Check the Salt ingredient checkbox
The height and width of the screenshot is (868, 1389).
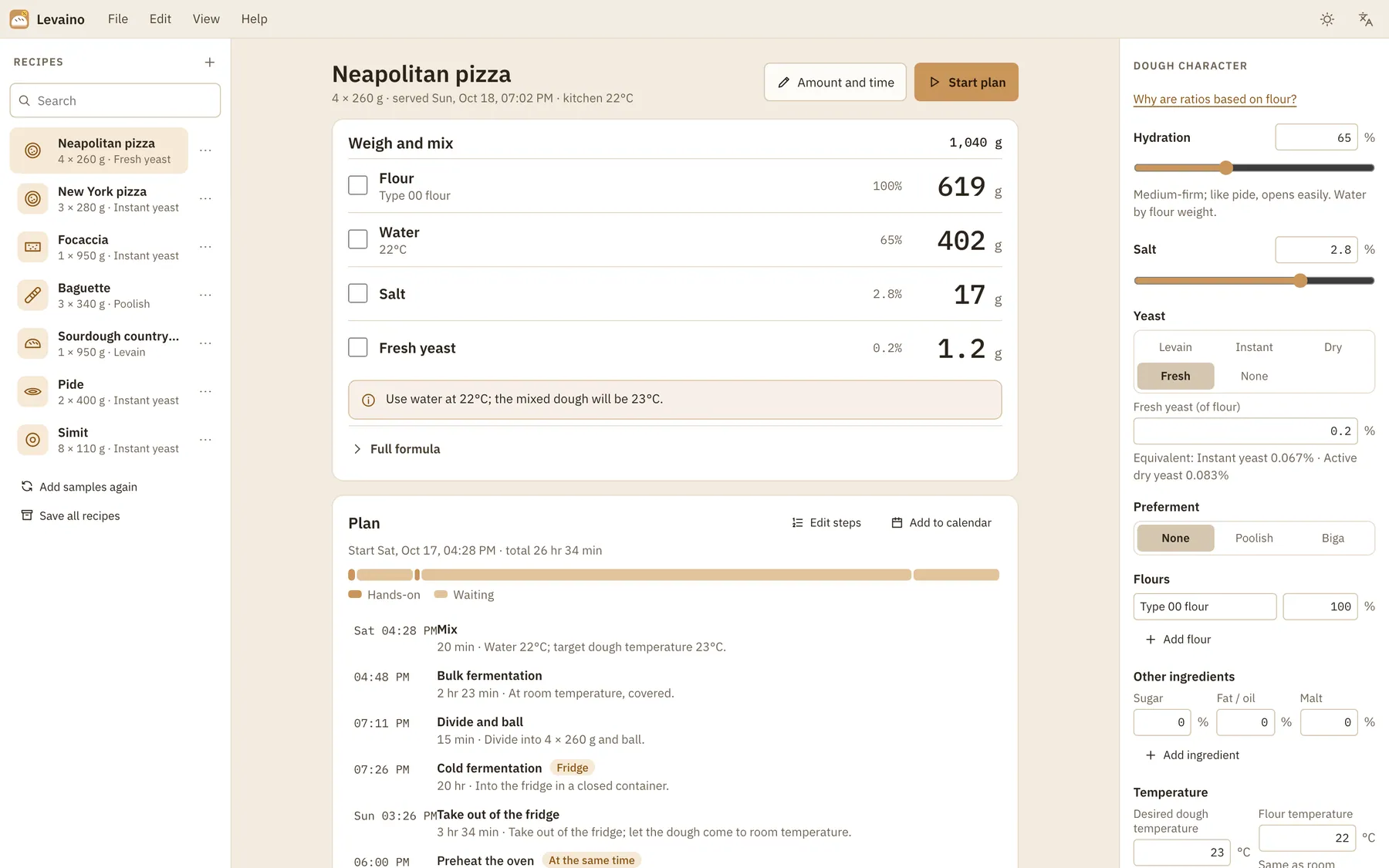click(358, 293)
